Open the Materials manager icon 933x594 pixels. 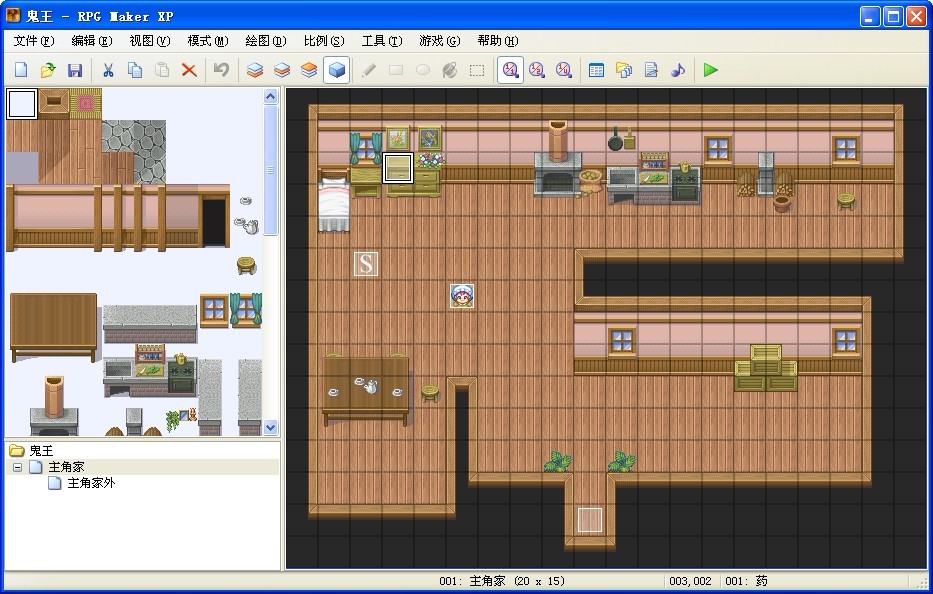point(624,70)
